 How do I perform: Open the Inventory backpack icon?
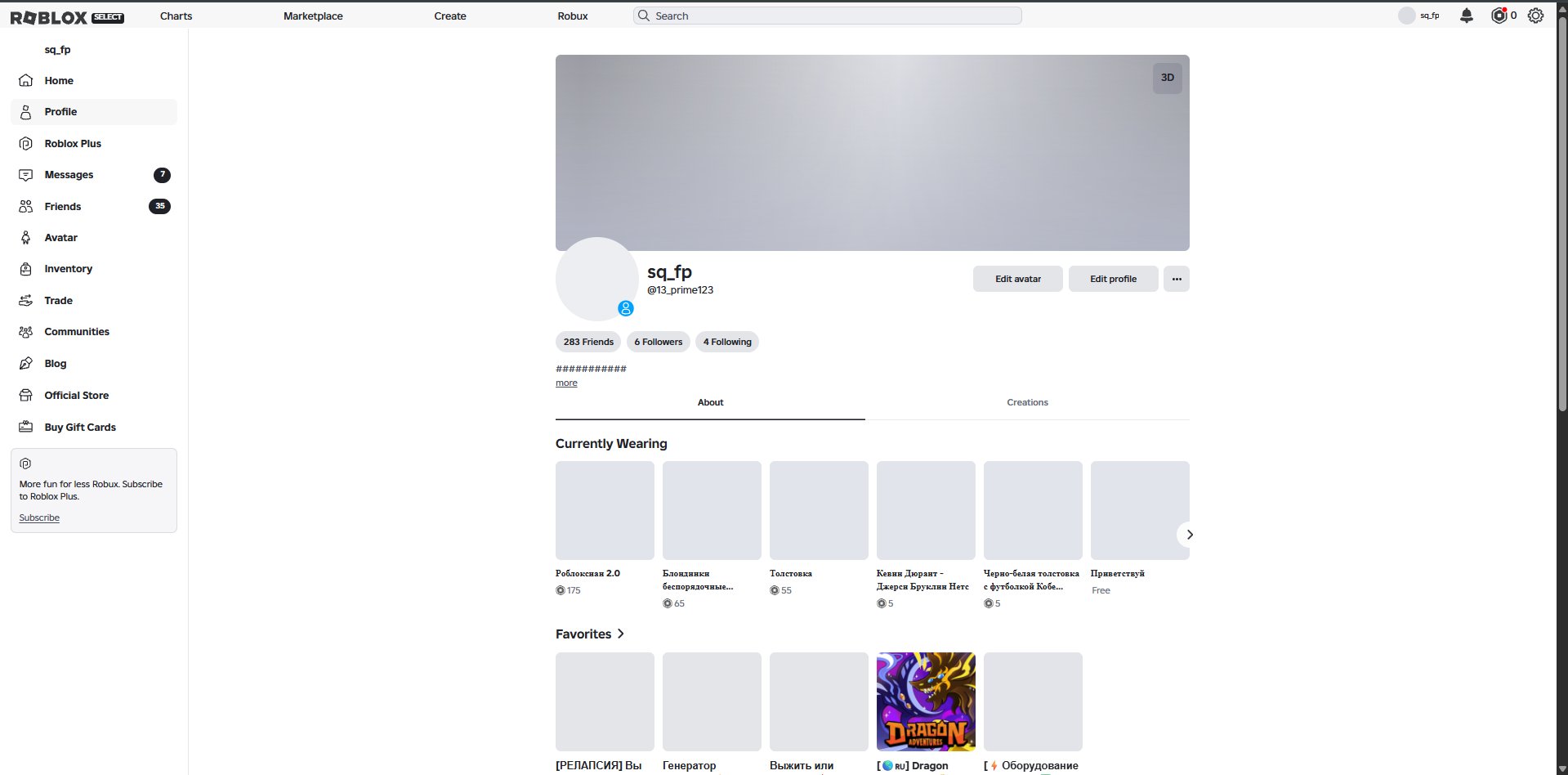tap(26, 269)
